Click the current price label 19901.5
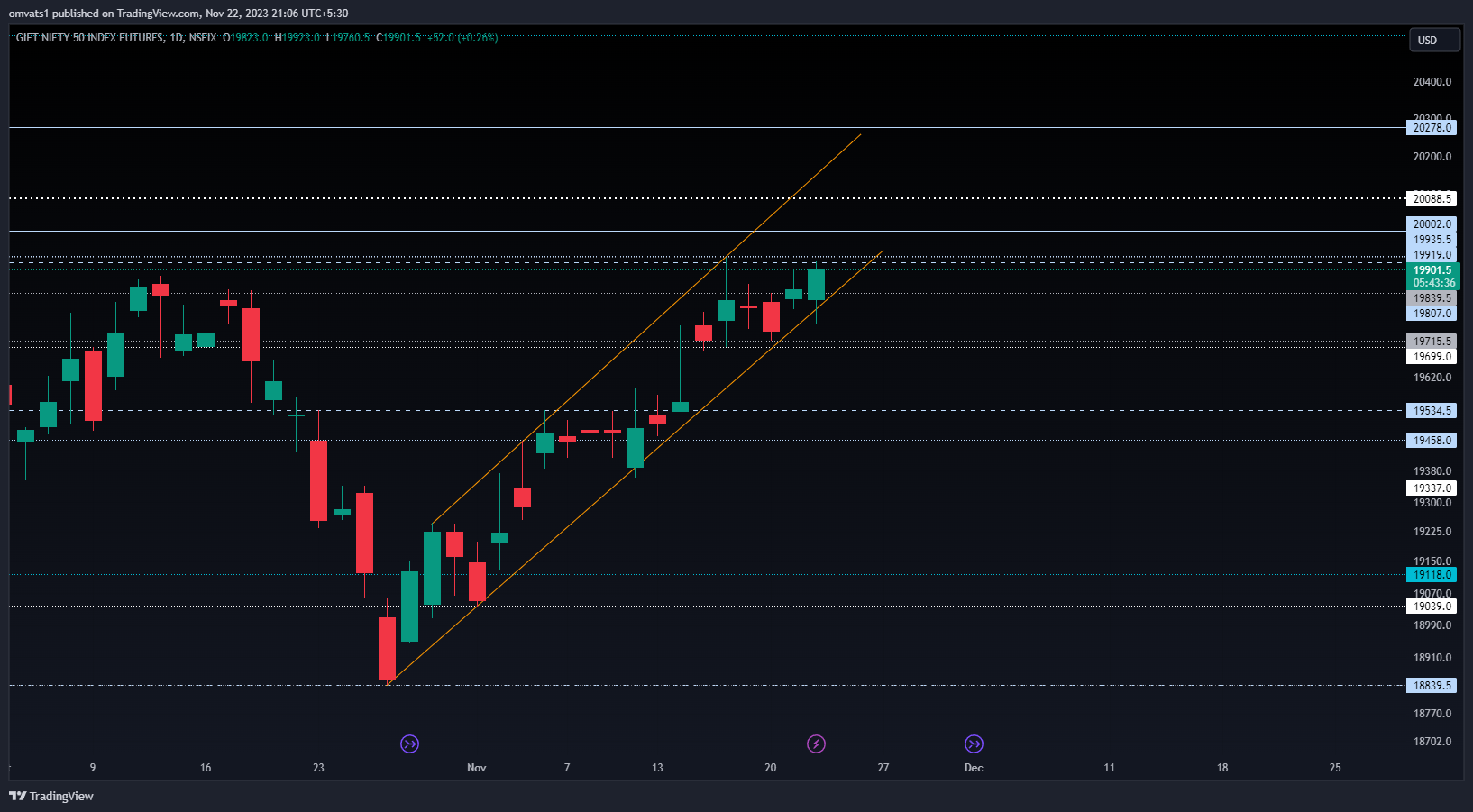 coord(1432,270)
